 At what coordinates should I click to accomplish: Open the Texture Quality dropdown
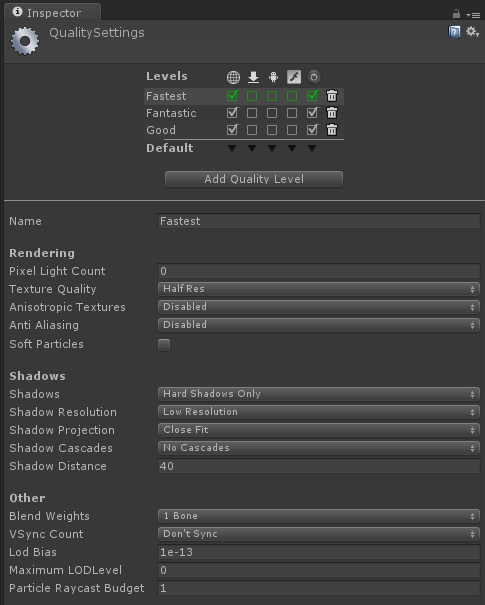pyautogui.click(x=319, y=289)
